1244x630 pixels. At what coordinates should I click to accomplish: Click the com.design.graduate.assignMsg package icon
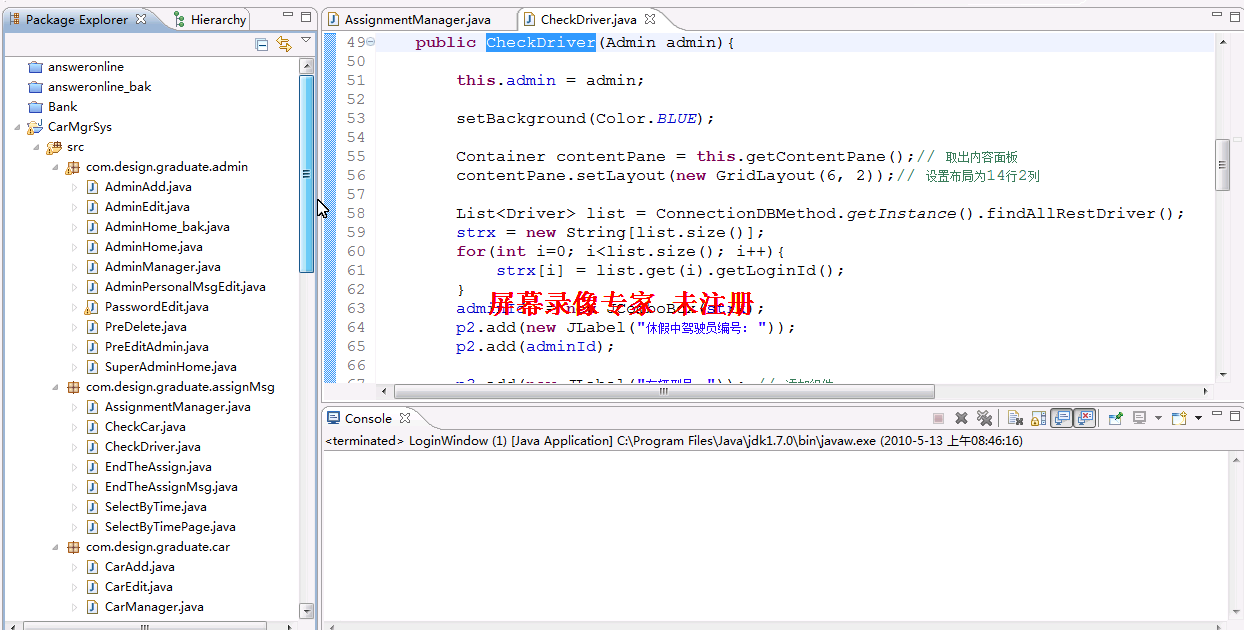coord(73,387)
